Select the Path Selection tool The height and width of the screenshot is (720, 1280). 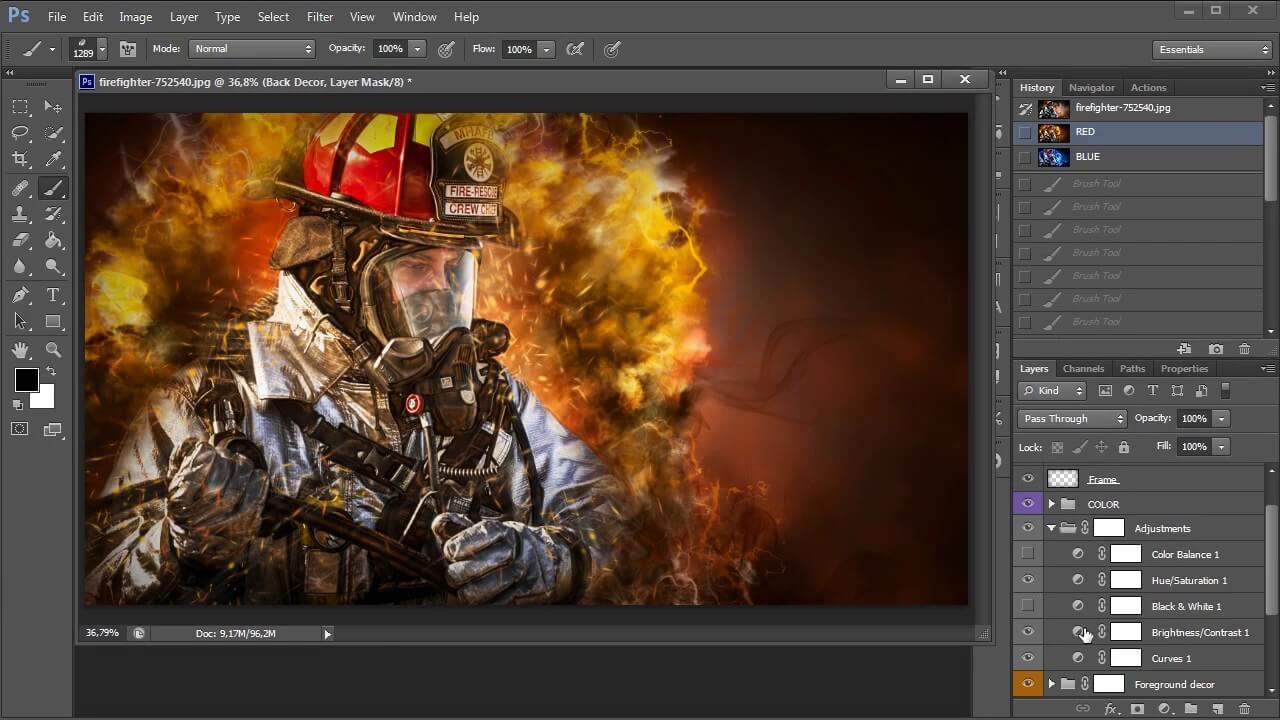coord(20,321)
